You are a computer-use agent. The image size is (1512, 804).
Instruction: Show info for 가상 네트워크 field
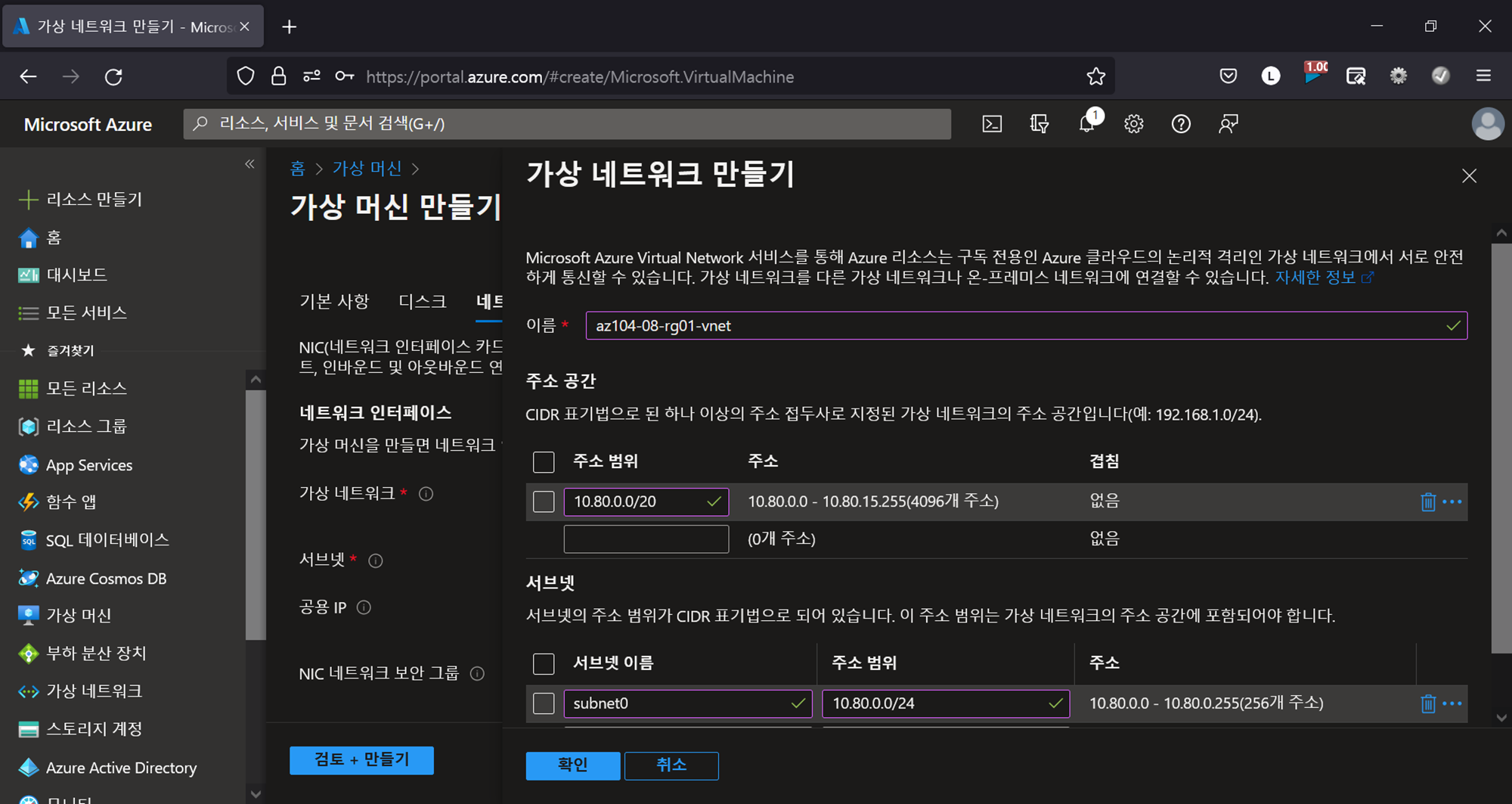[x=426, y=494]
